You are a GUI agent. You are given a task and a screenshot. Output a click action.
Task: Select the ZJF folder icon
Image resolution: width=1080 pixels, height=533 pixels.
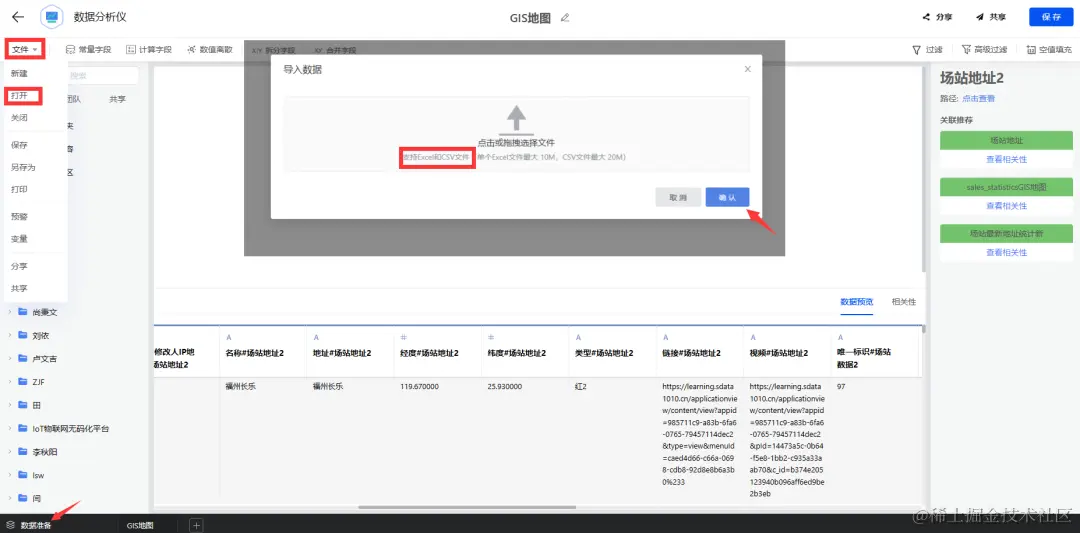point(23,382)
